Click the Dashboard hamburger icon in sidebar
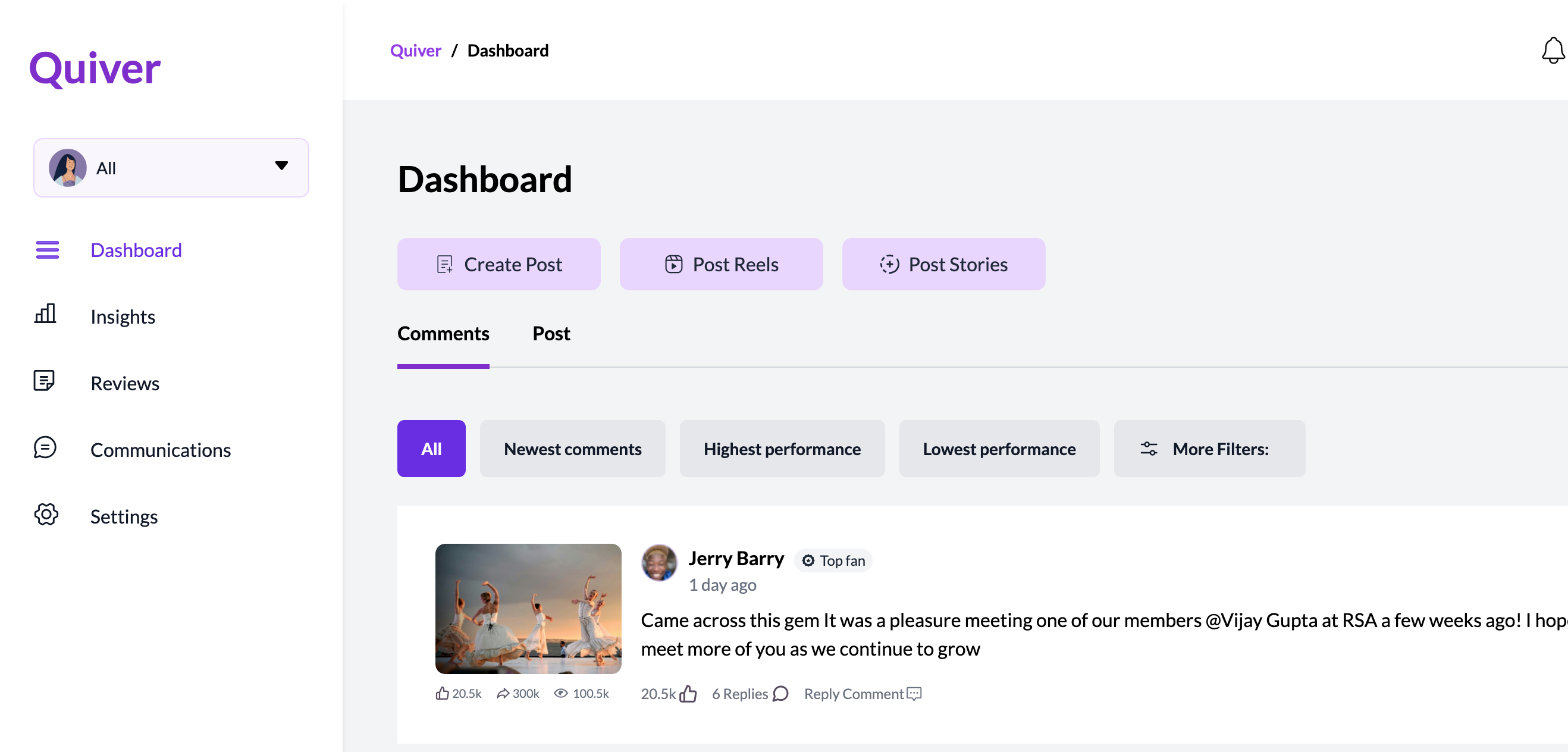The image size is (1568, 752). (48, 250)
